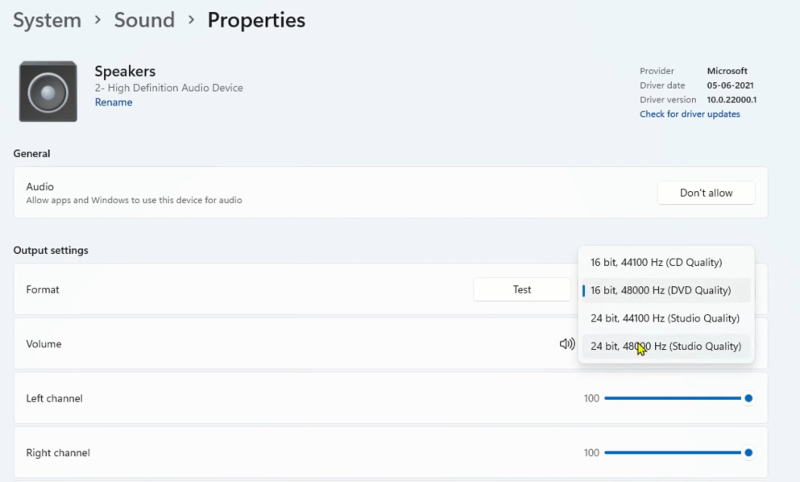
Task: Click the Audio setting label
Action: click(x=40, y=187)
